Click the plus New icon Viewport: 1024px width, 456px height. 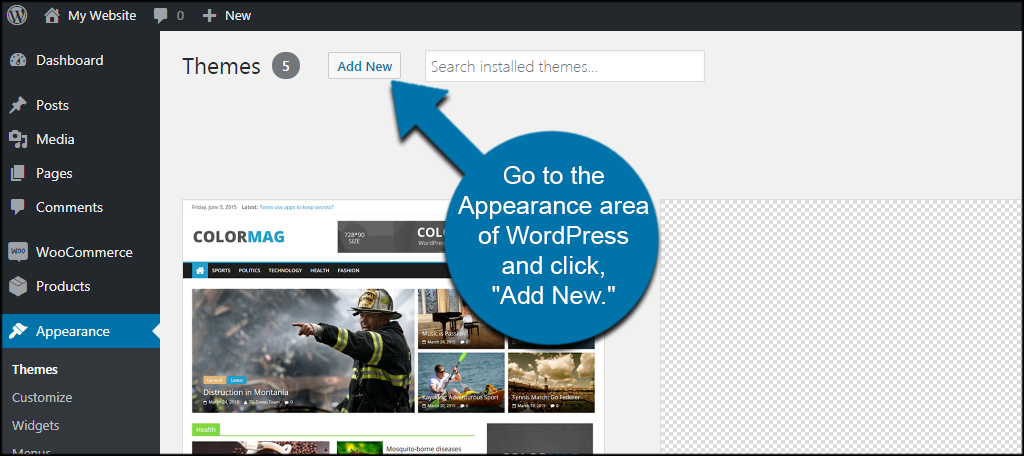click(x=209, y=15)
